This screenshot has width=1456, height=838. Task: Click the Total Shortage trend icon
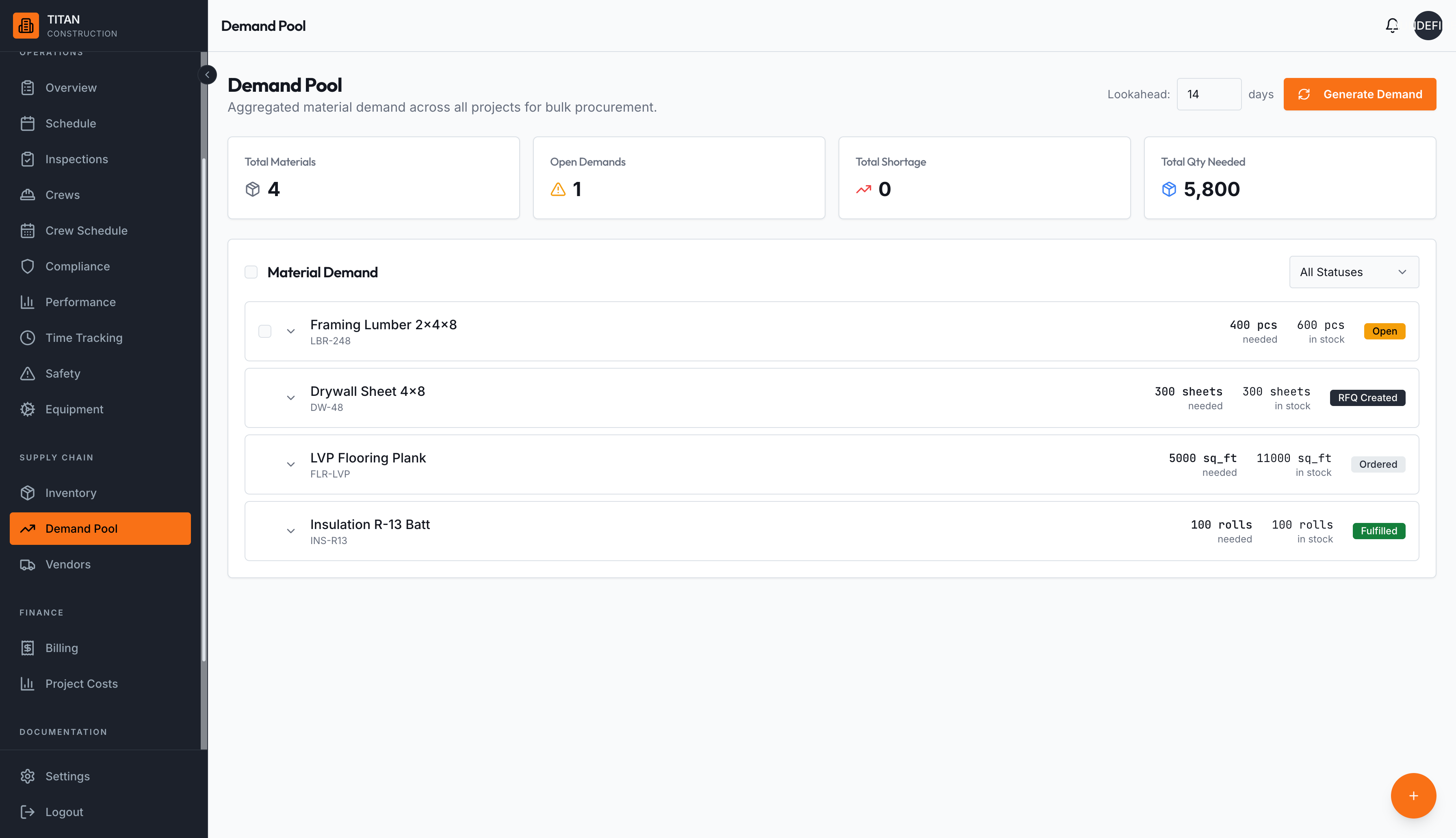click(x=863, y=189)
